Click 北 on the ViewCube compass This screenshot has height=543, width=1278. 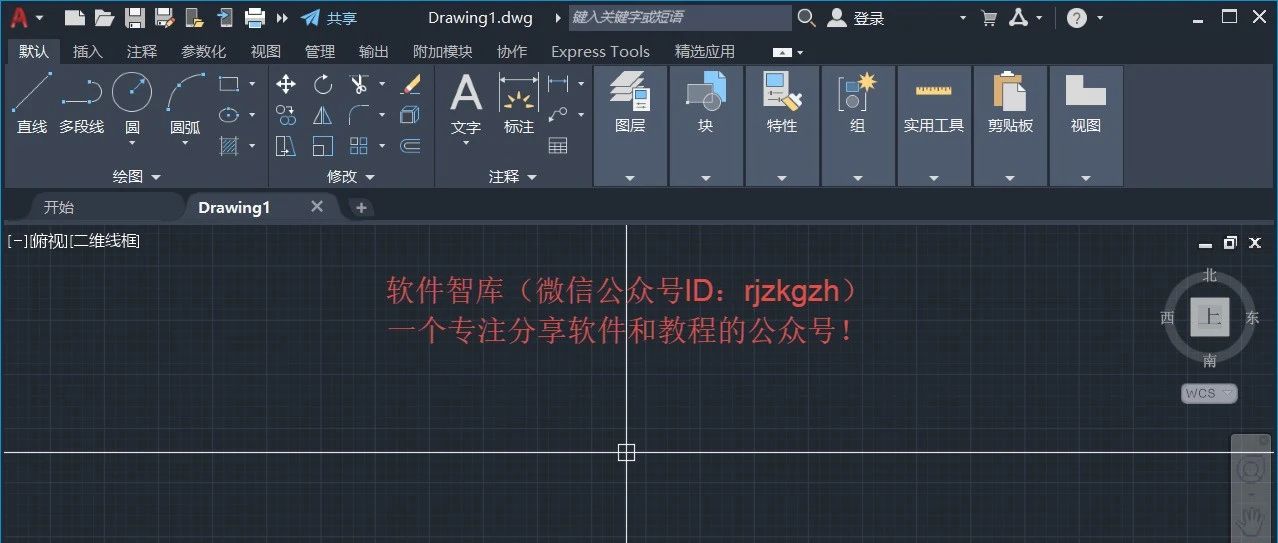point(1210,275)
